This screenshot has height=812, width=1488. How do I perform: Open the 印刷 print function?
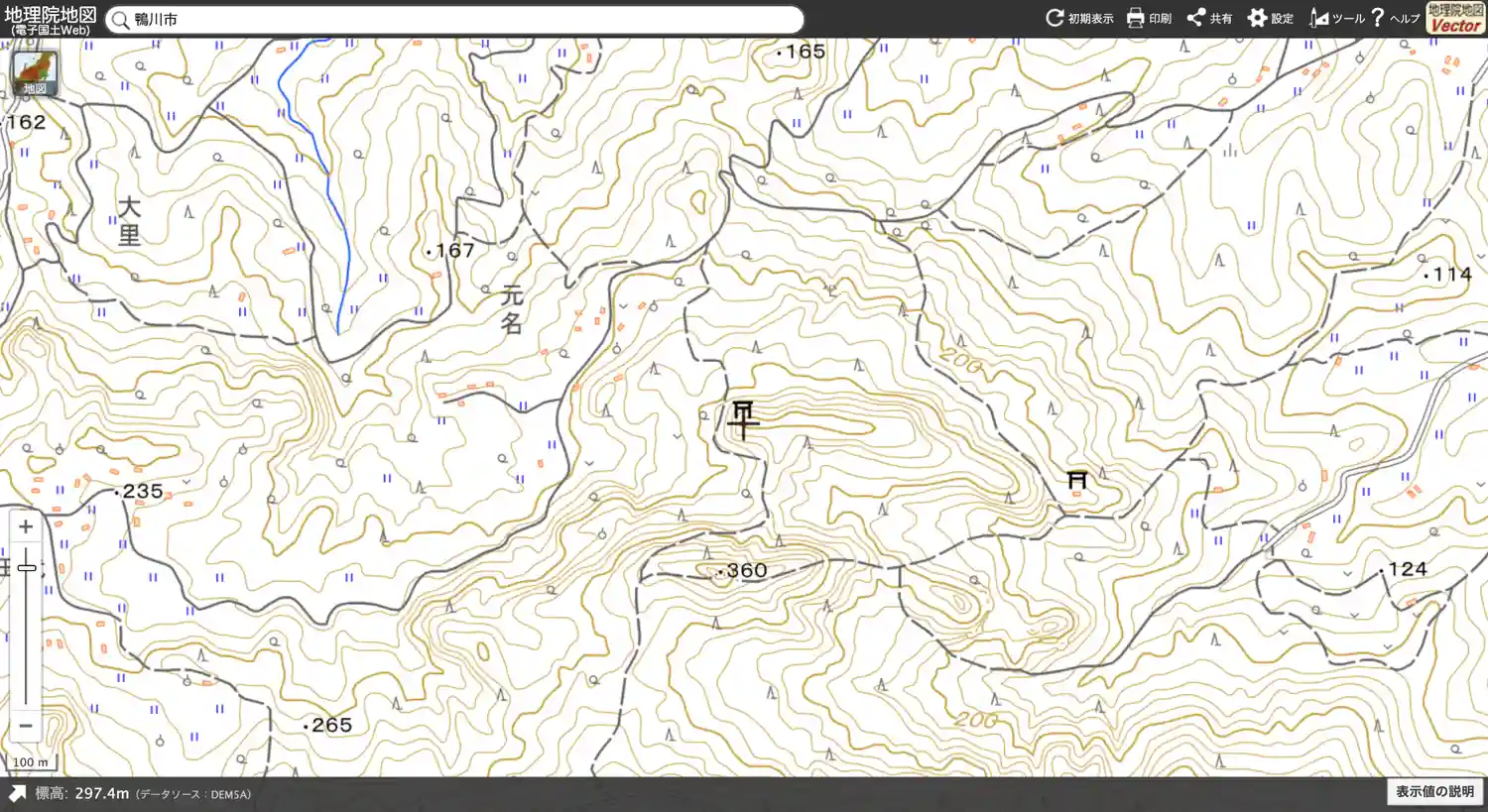[1149, 18]
